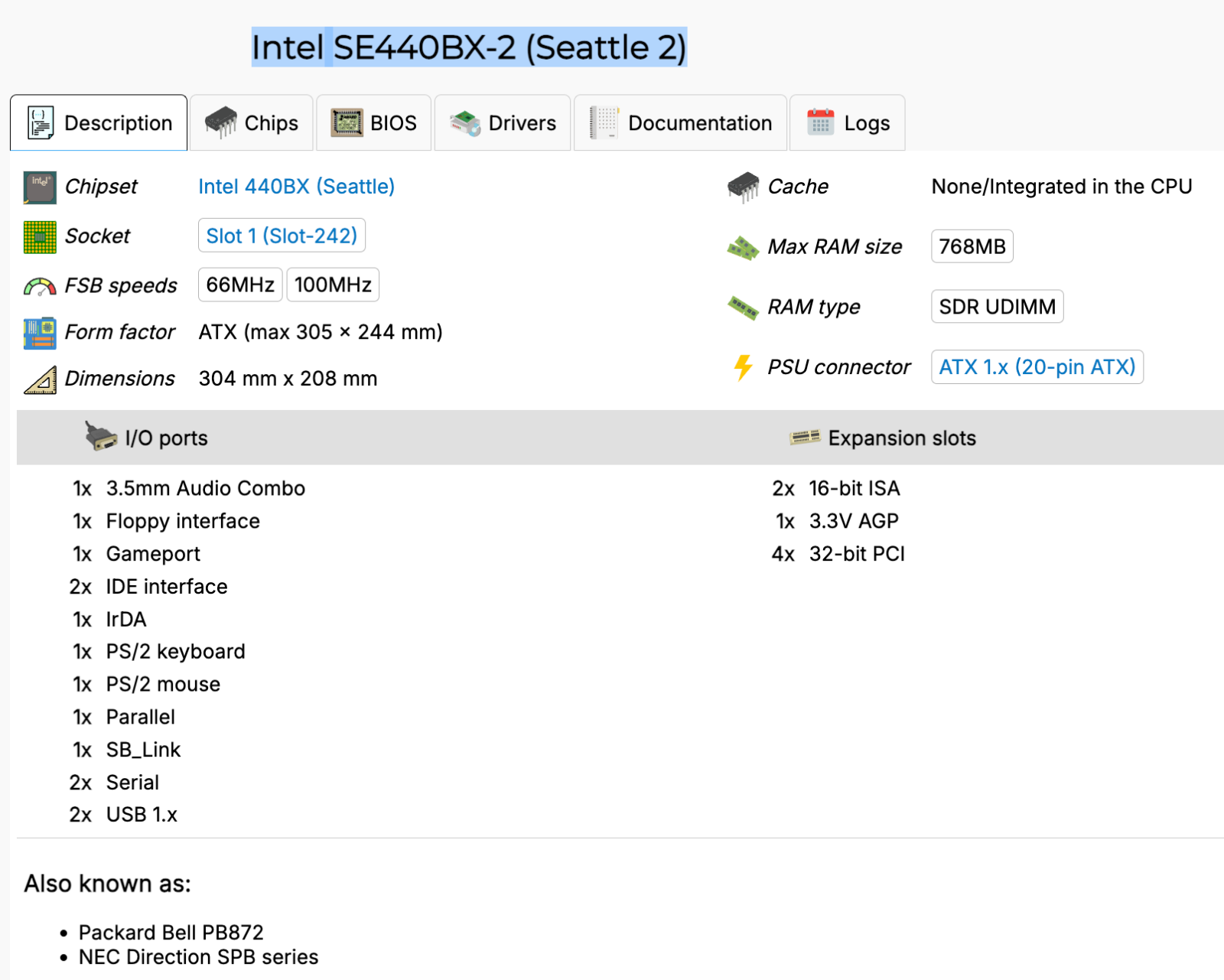
Task: Click the Floppy interface entry
Action: (183, 521)
